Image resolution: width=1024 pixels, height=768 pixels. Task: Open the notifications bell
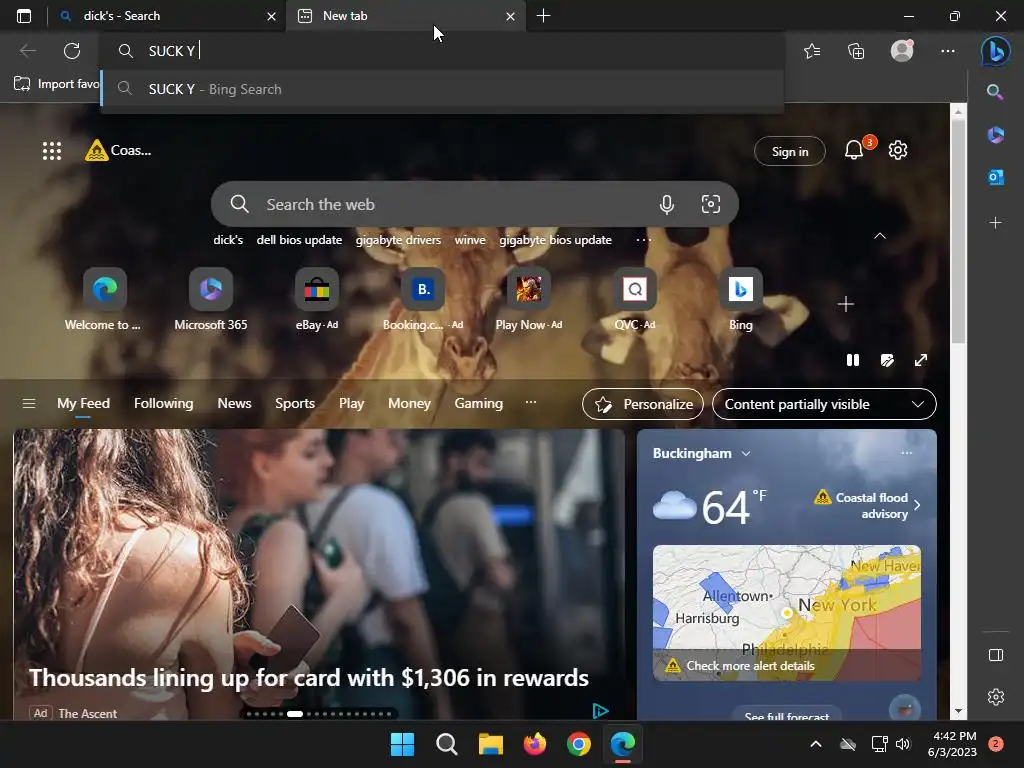854,151
